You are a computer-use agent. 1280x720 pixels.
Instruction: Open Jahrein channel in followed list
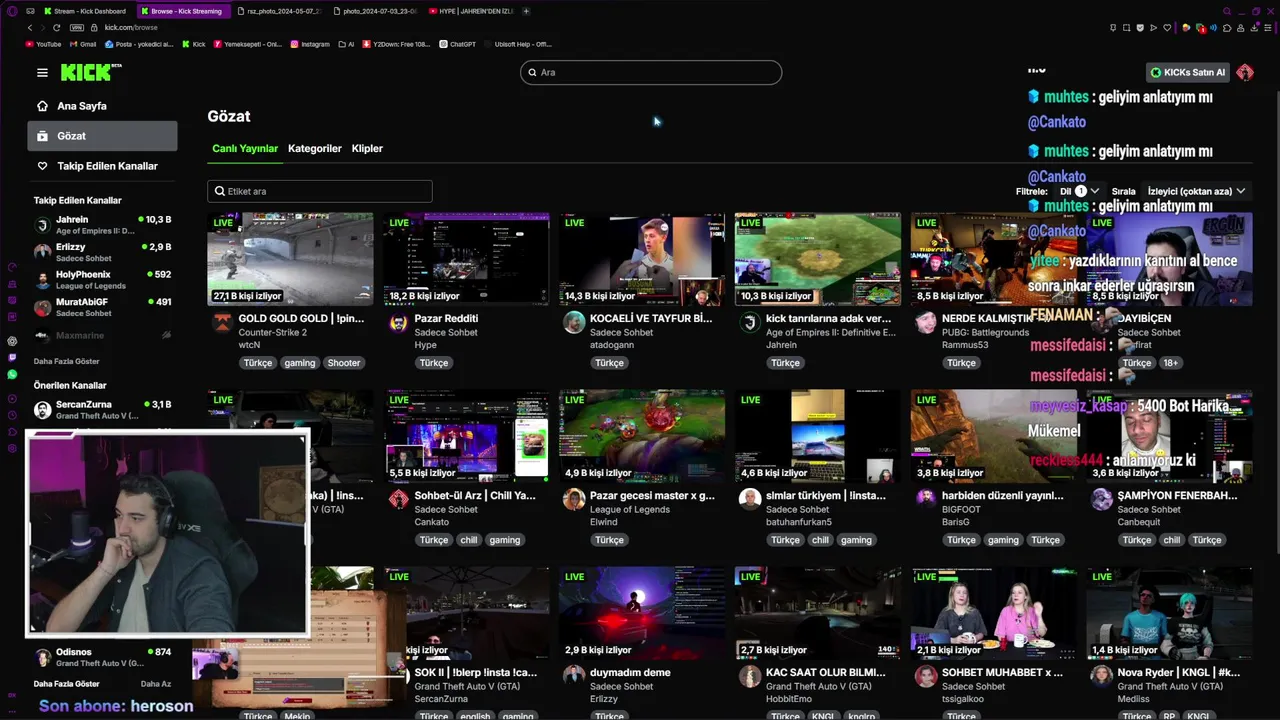(102, 225)
